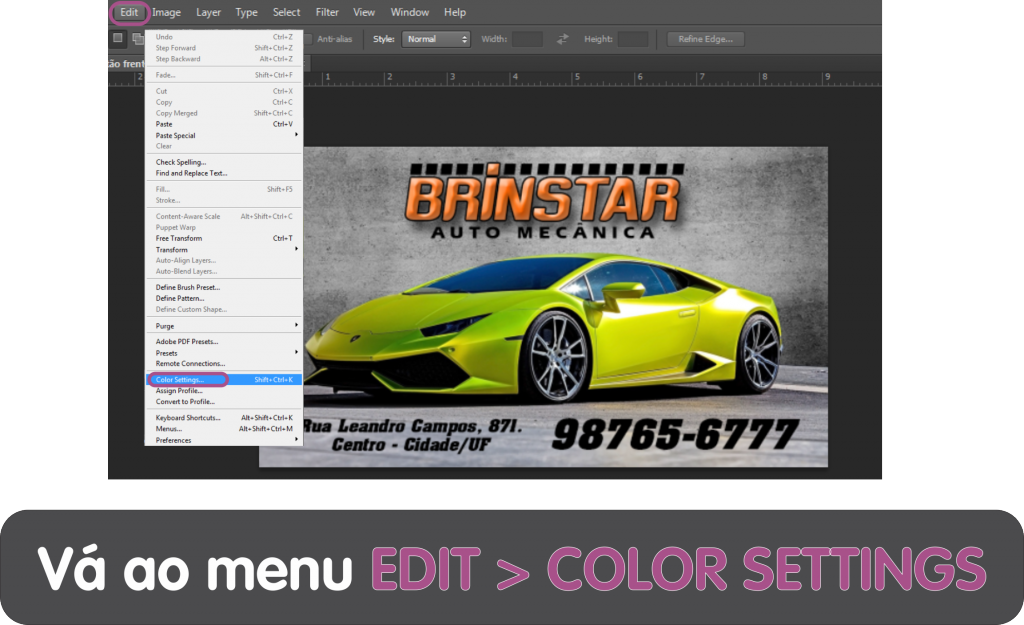The height and width of the screenshot is (625, 1024).
Task: Choose Step Backward entry
Action: (223, 59)
